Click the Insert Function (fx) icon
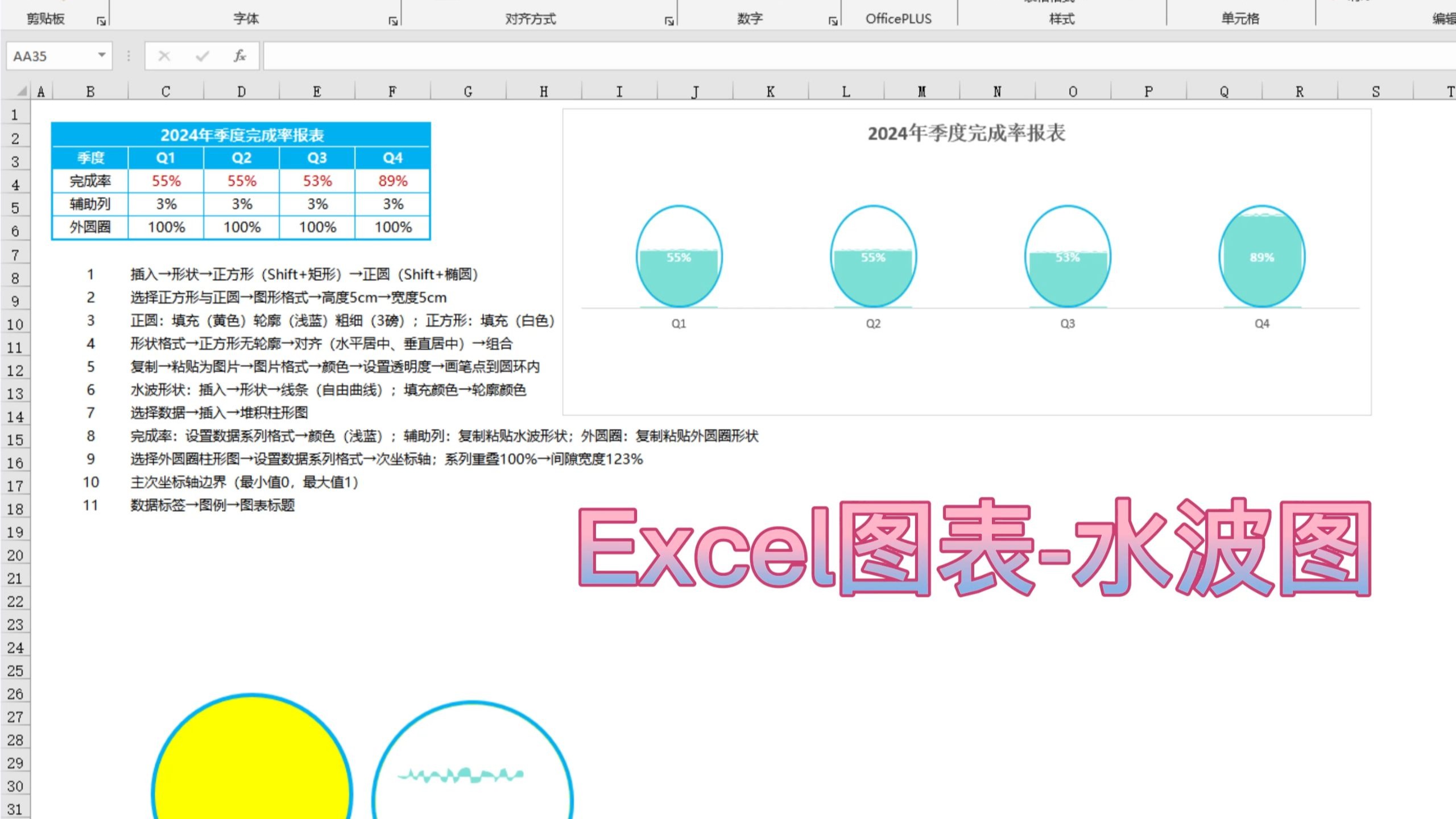The image size is (1456, 819). pos(239,56)
